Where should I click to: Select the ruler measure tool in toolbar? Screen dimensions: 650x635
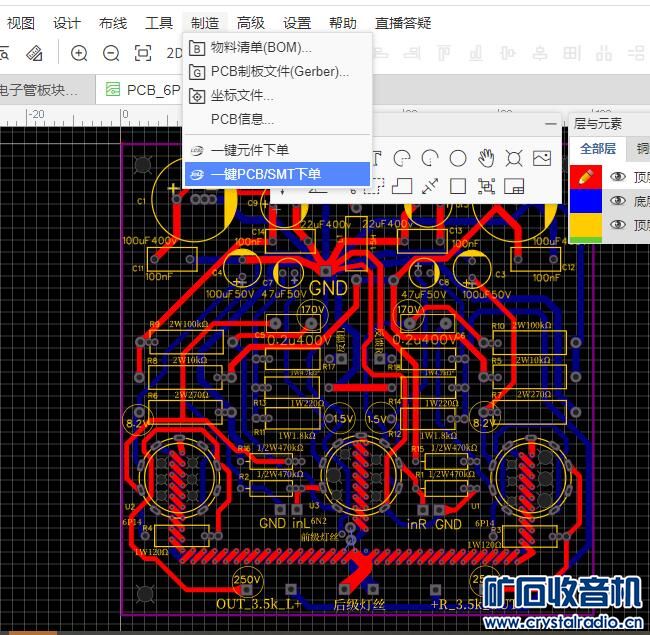point(34,53)
